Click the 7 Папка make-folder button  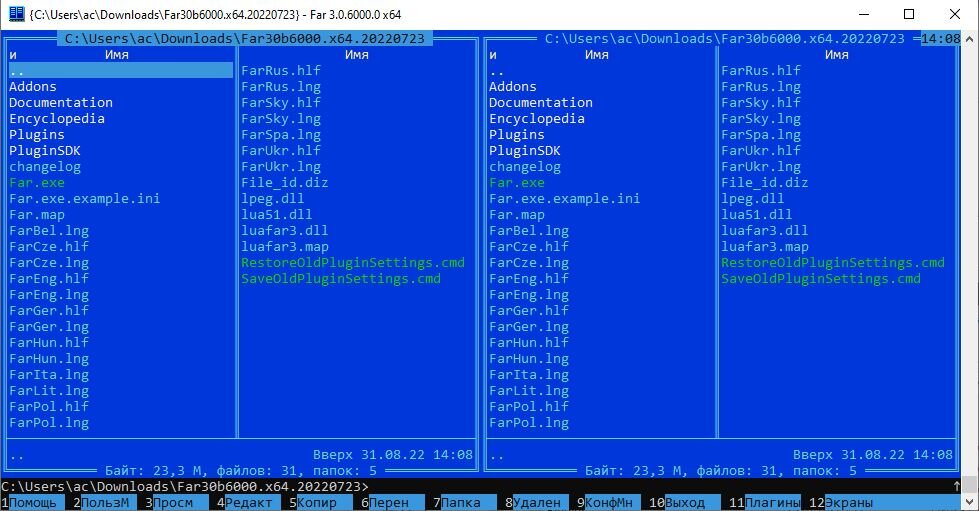point(465,502)
